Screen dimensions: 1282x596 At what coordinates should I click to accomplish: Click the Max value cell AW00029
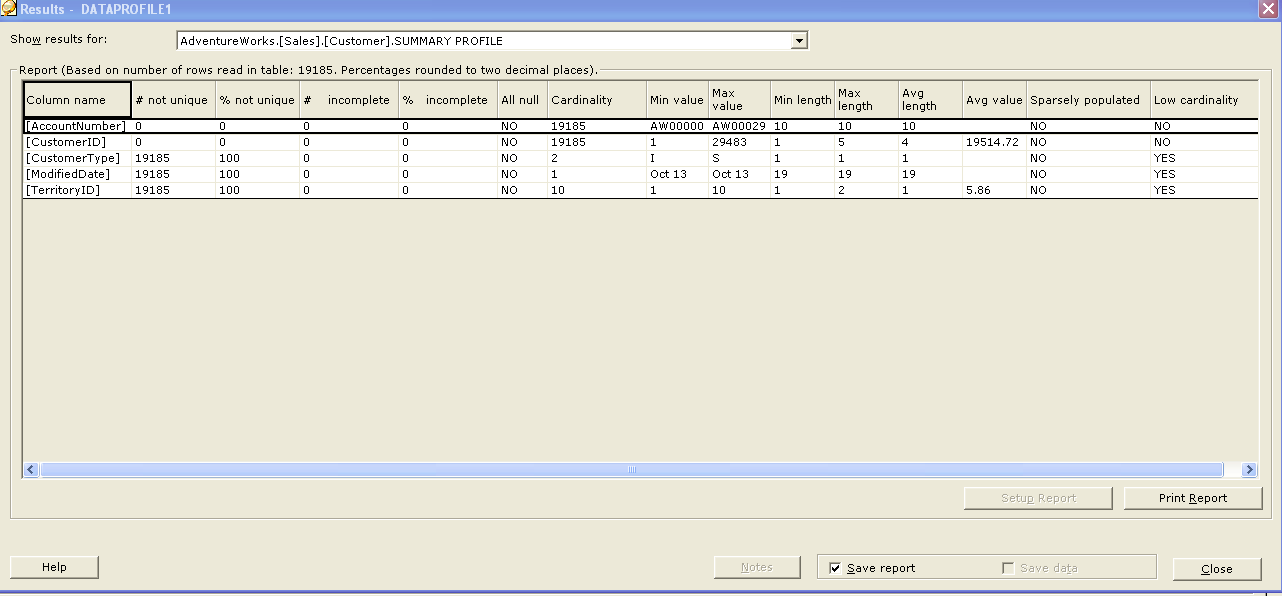[x=739, y=126]
